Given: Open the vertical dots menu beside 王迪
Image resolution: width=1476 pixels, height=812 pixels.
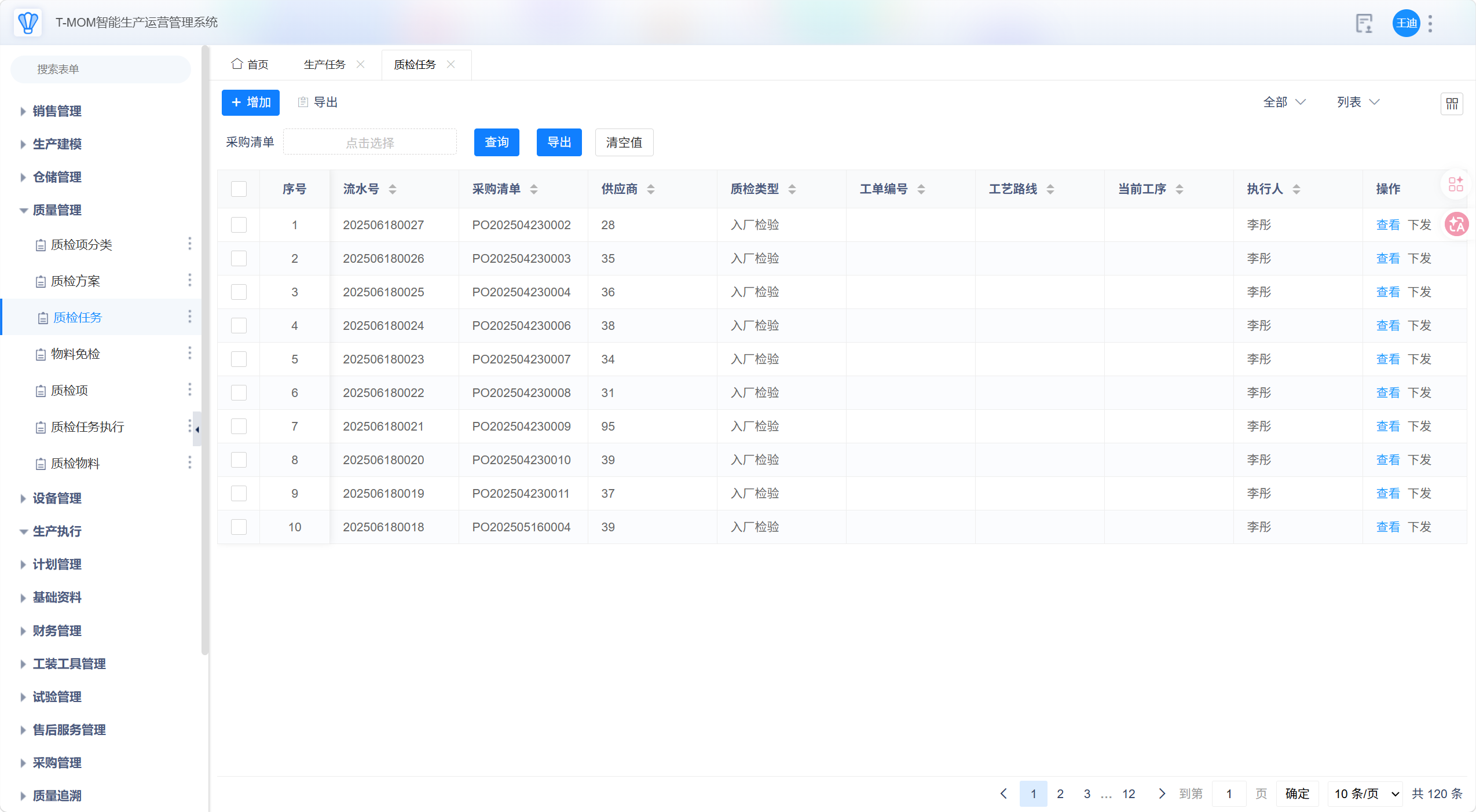Looking at the screenshot, I should point(1430,24).
